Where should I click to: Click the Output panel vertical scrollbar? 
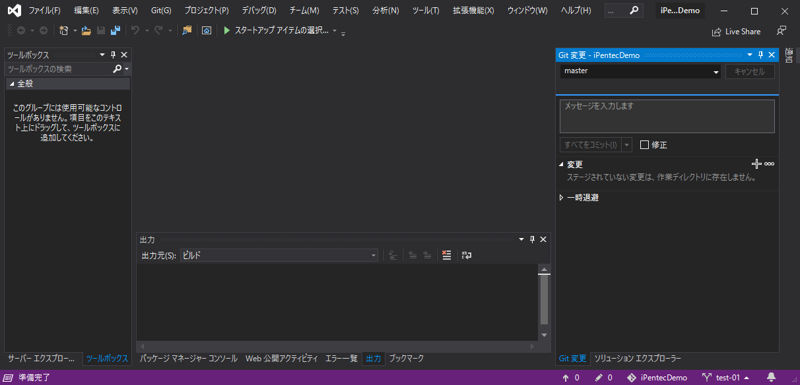click(544, 302)
